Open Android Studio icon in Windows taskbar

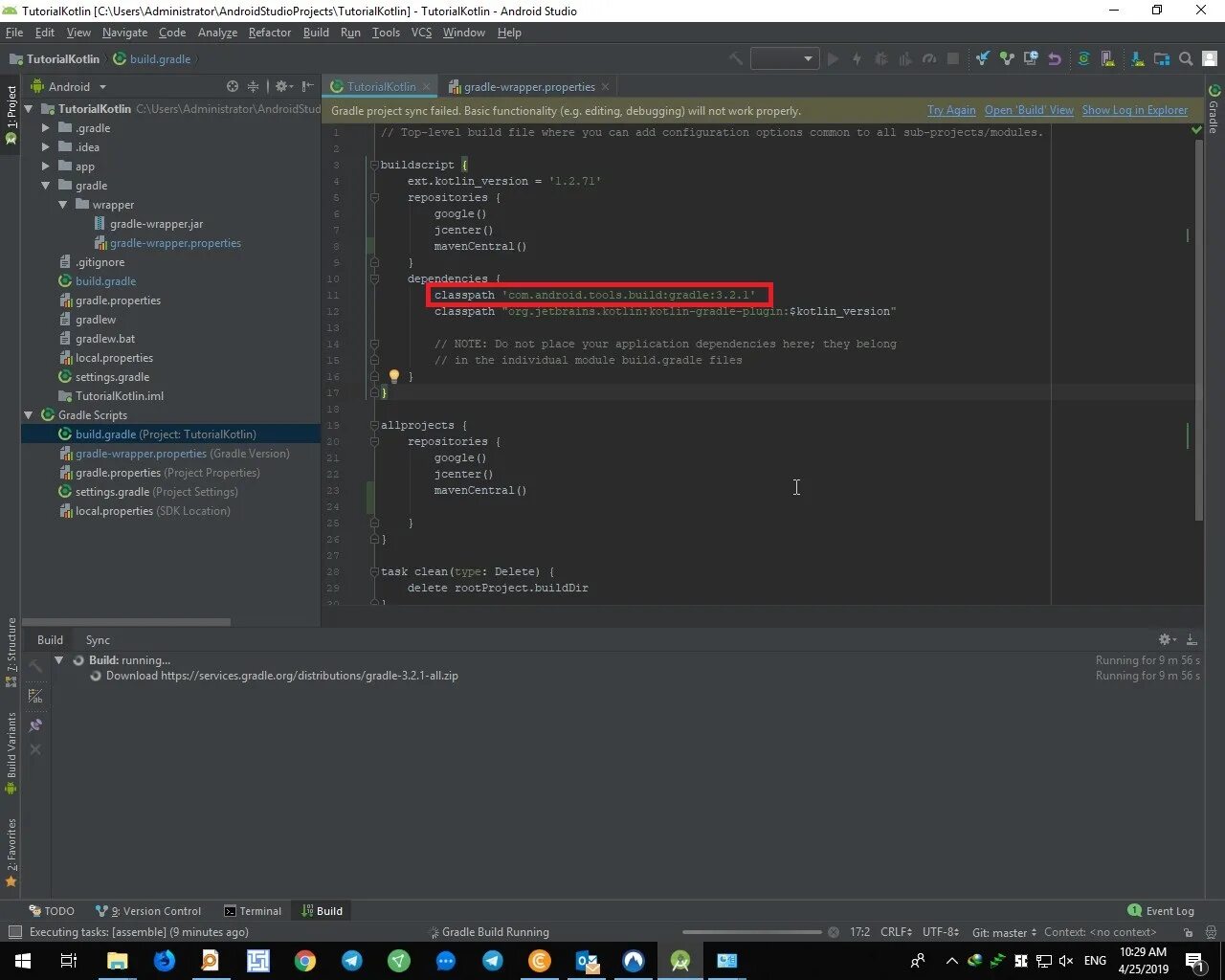[680, 961]
